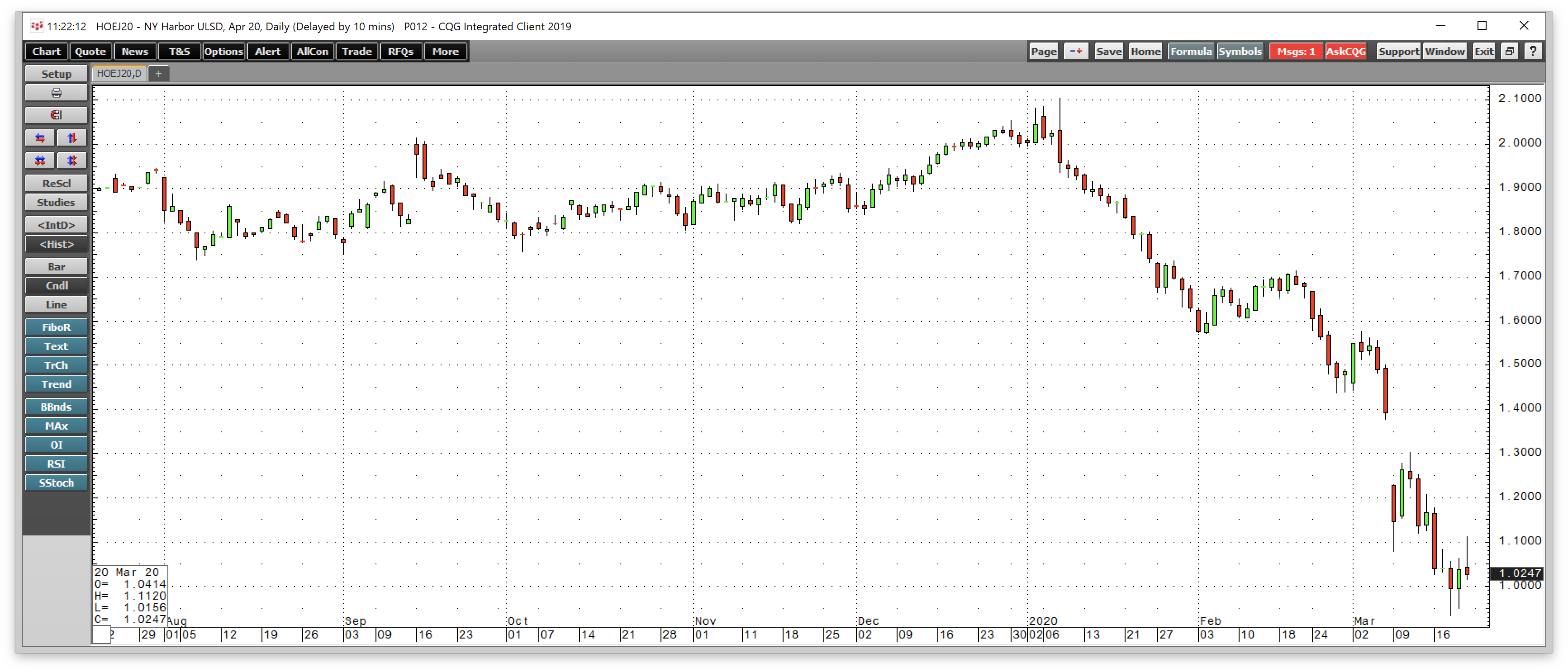Image resolution: width=1568 pixels, height=672 pixels.
Task: View messages via Msgs: 1 button
Action: [1296, 51]
